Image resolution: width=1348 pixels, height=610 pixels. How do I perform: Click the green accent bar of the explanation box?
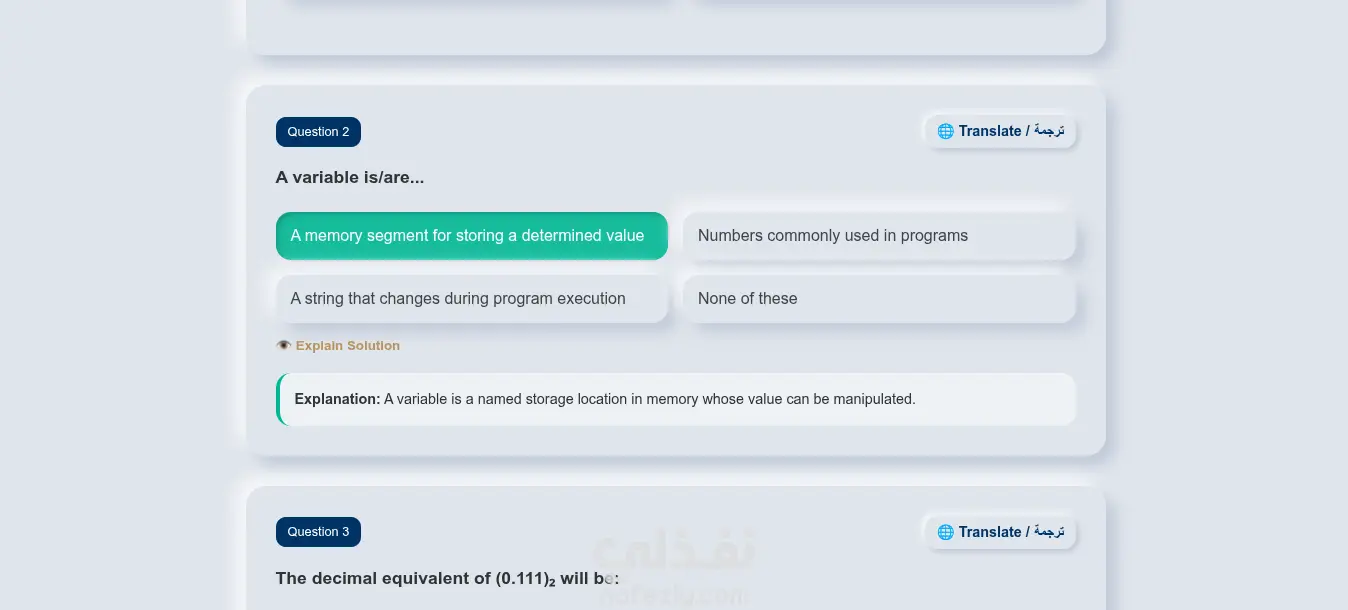[x=279, y=399]
